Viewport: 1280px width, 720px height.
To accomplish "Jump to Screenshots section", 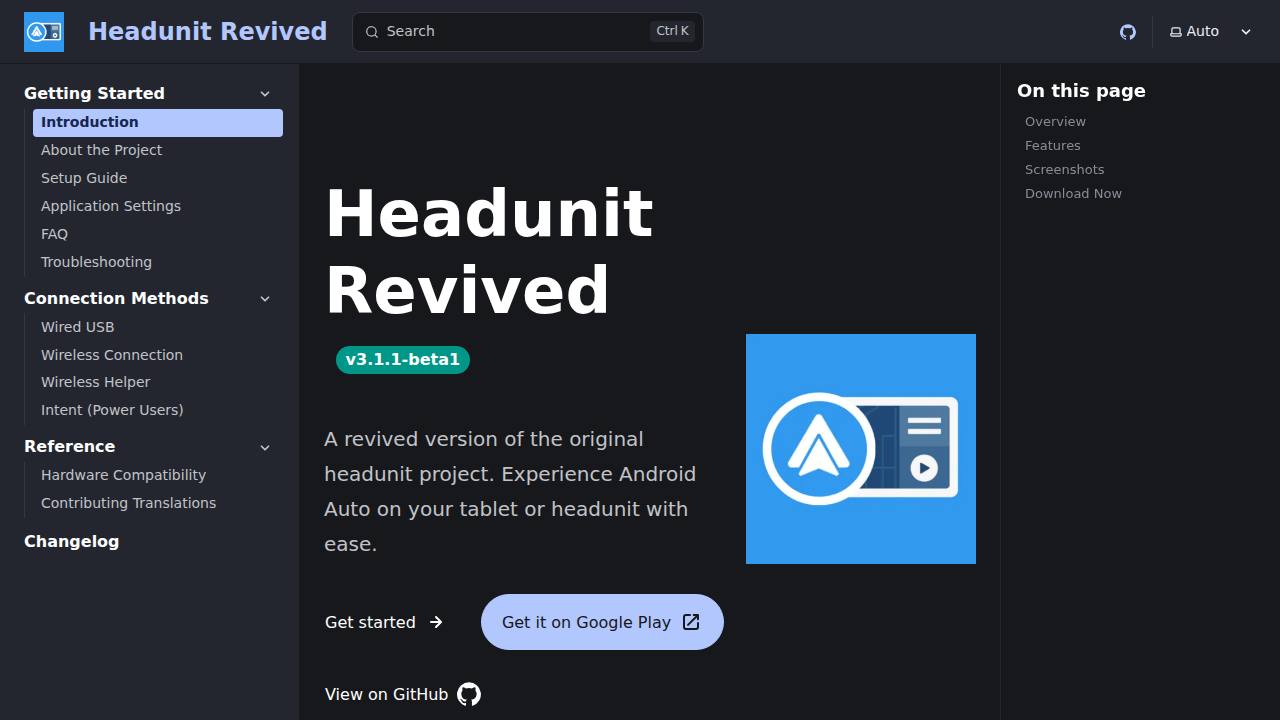I will (1064, 169).
